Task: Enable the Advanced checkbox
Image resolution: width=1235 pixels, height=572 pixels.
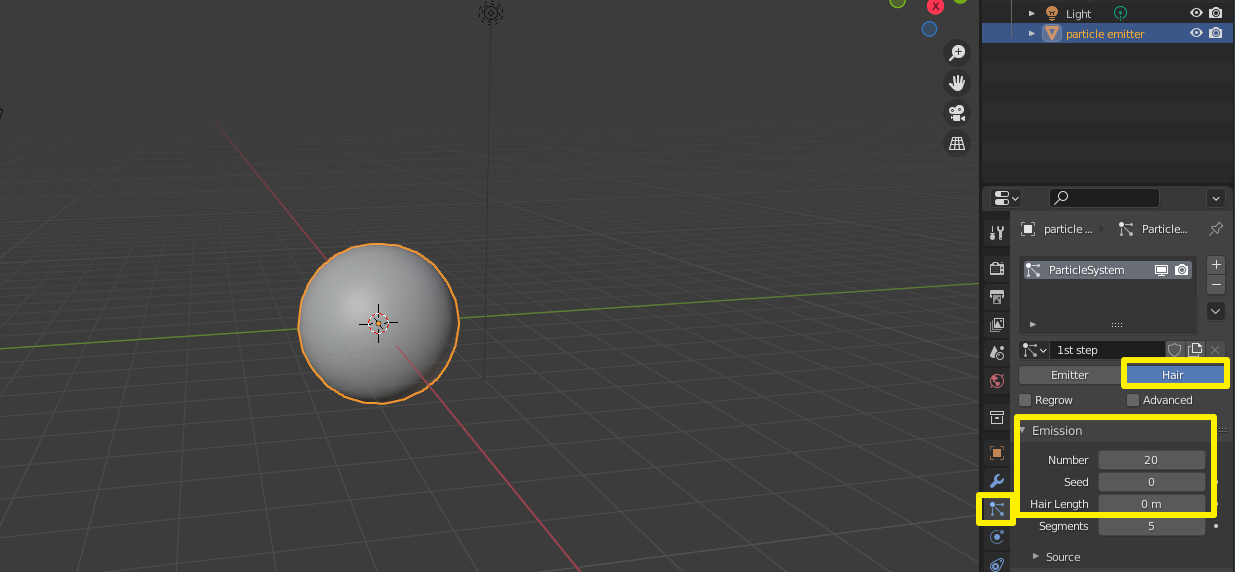Action: pyautogui.click(x=1133, y=400)
